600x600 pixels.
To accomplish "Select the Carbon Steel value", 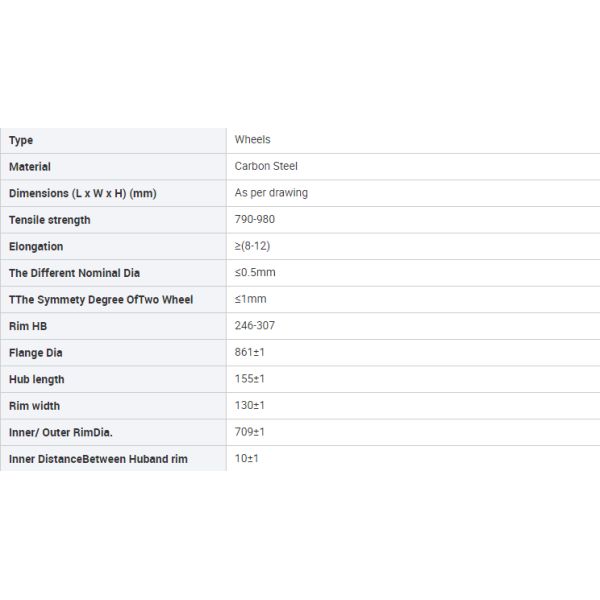I will 266,167.
